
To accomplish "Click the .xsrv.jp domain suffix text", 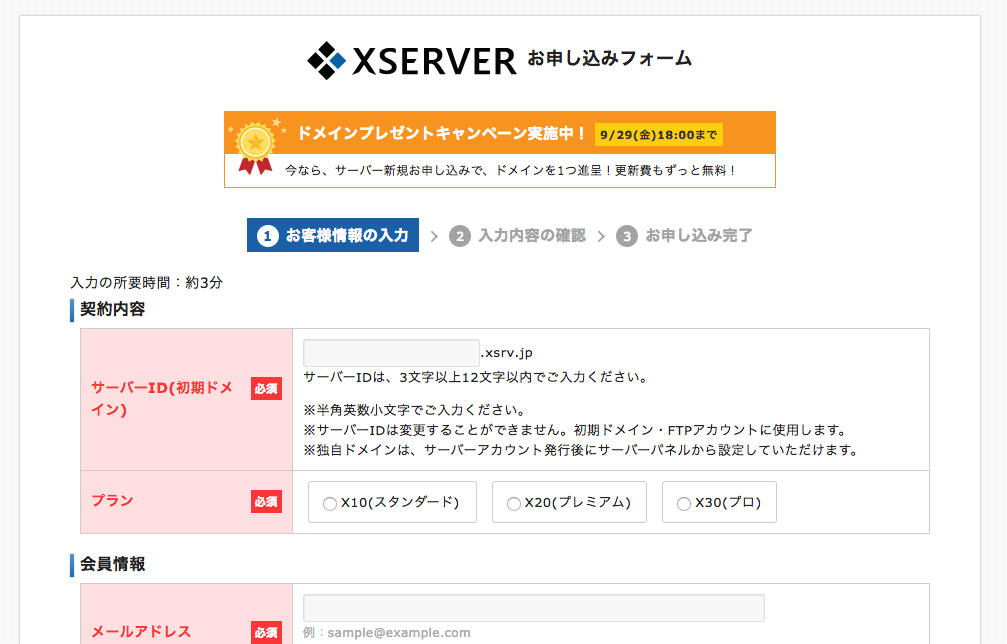I will (x=507, y=352).
